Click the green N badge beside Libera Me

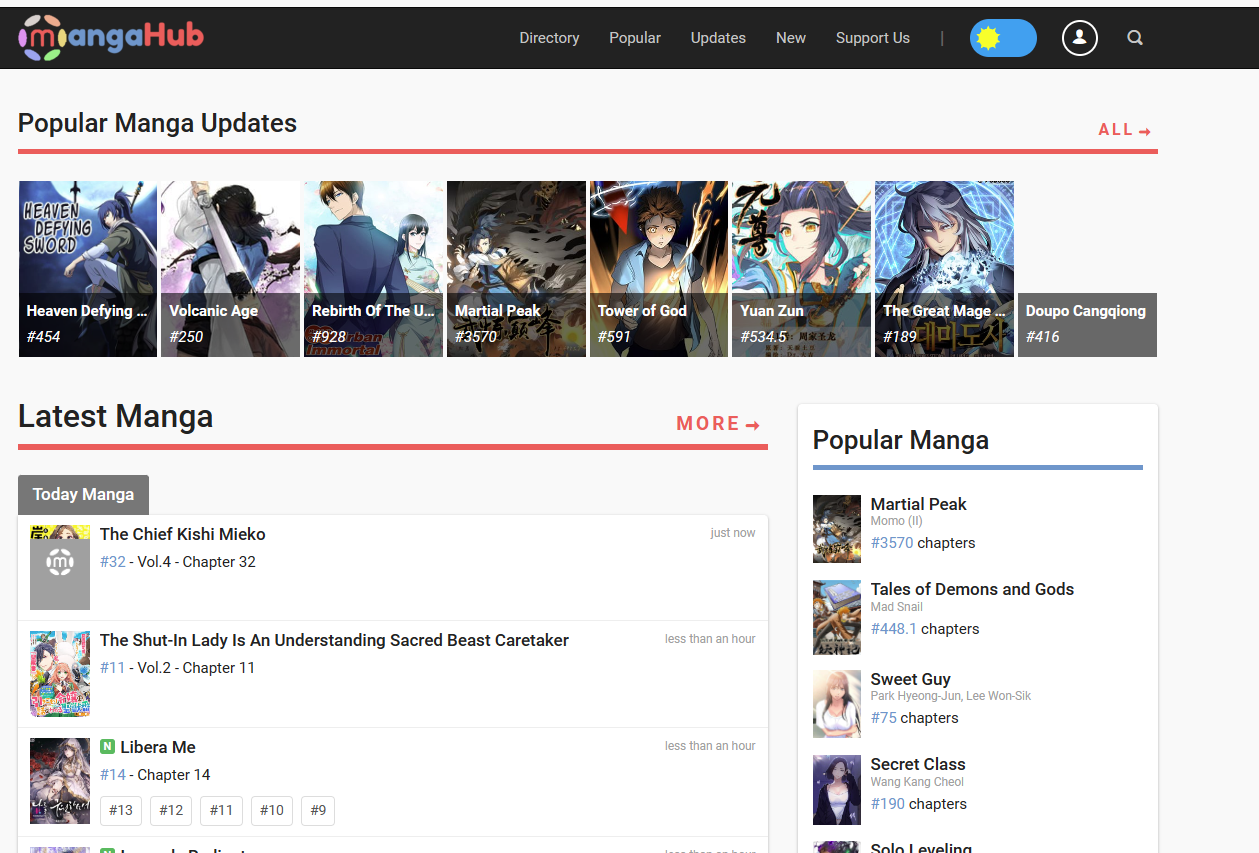pos(107,746)
